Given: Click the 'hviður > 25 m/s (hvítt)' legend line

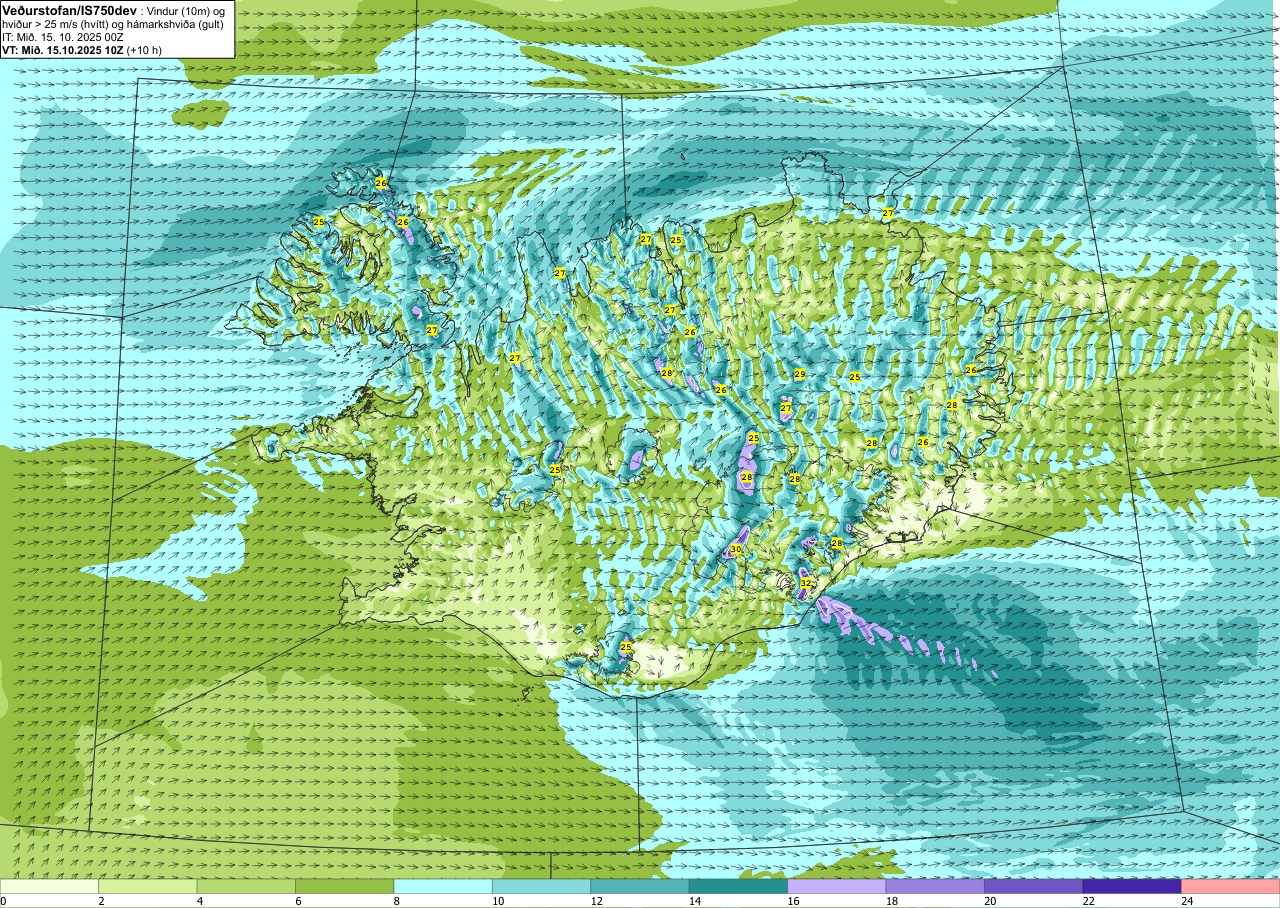Looking at the screenshot, I should coord(57,23).
